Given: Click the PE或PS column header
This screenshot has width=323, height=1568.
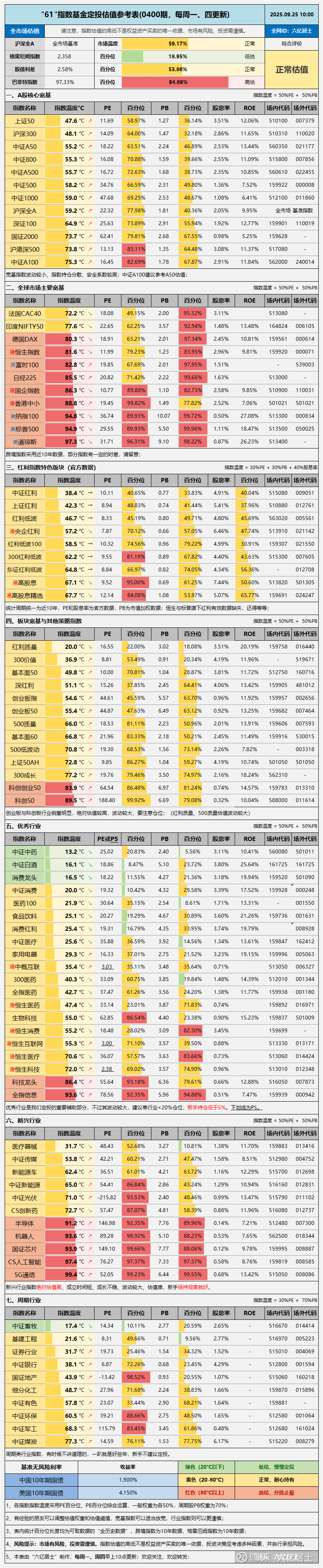Looking at the screenshot, I should pyautogui.click(x=108, y=839).
